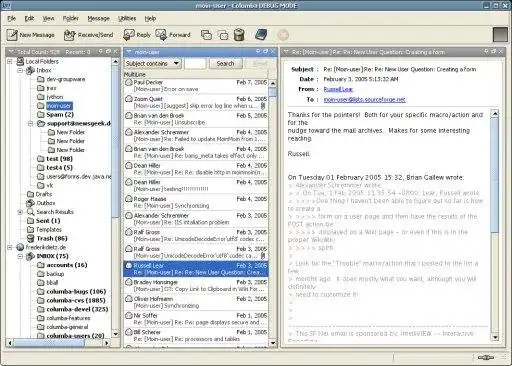The image size is (512, 366).
Task: Collapse the INBOX (75) node
Action: click(20, 256)
